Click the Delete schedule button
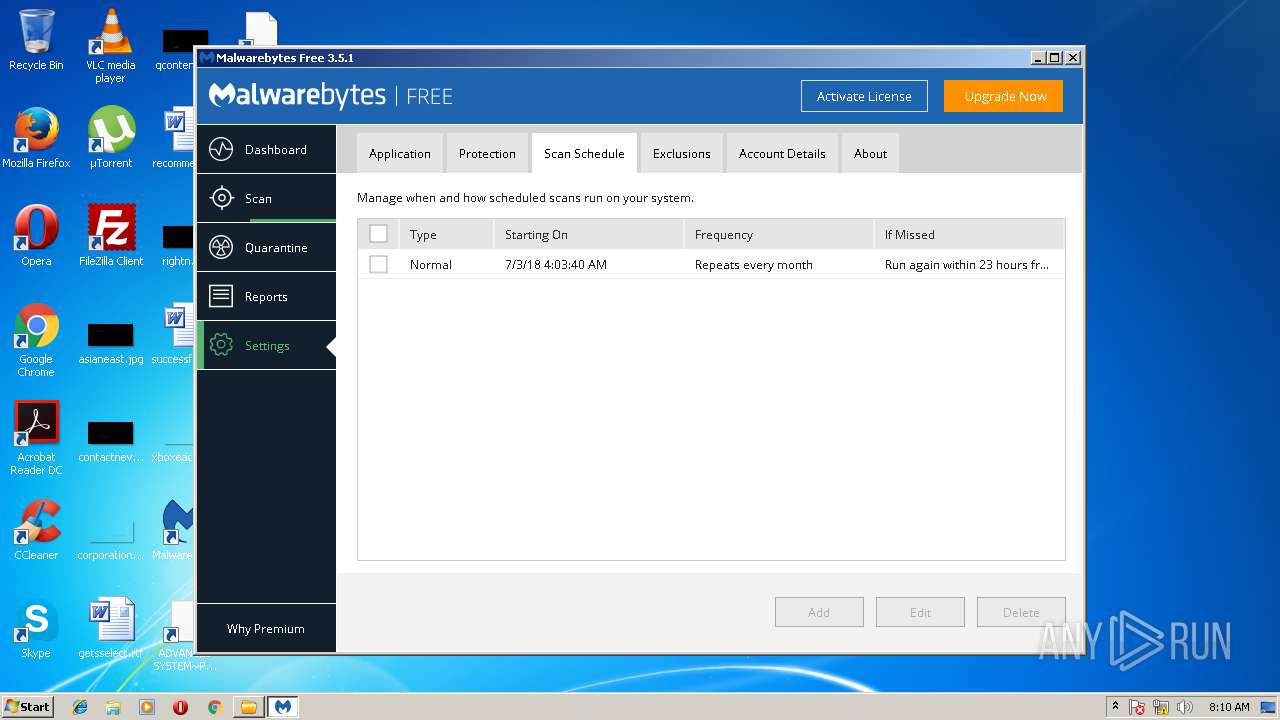The width and height of the screenshot is (1280, 720). [1021, 613]
